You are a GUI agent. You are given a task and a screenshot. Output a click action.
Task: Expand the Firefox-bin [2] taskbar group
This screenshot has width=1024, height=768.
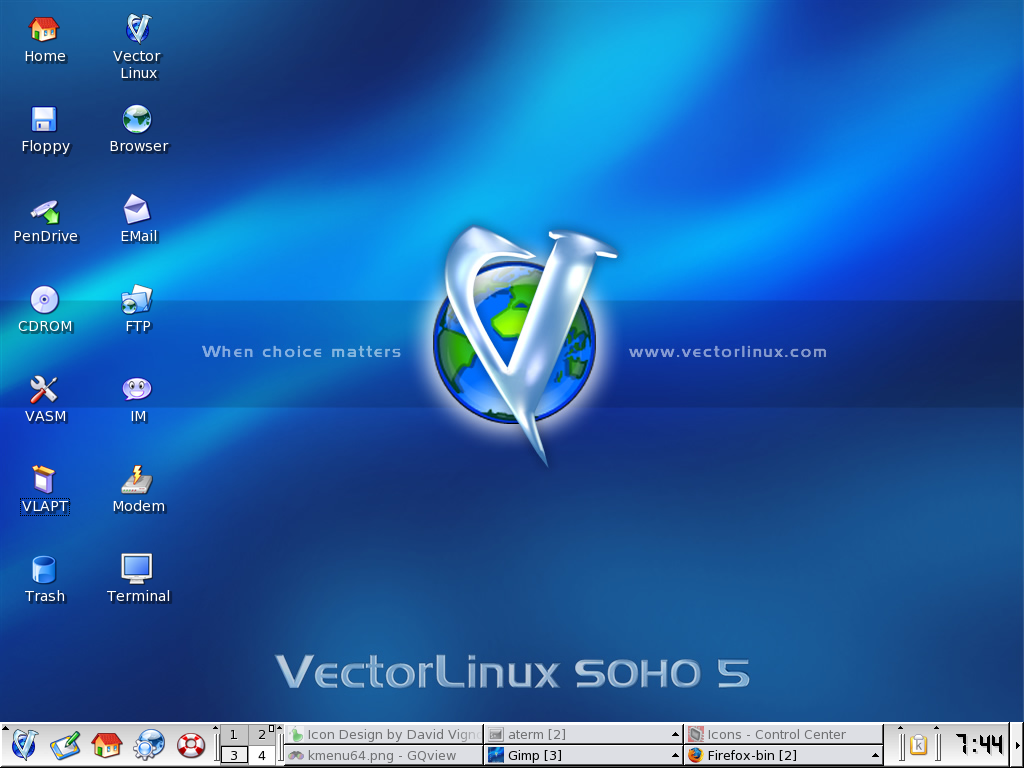(782, 755)
